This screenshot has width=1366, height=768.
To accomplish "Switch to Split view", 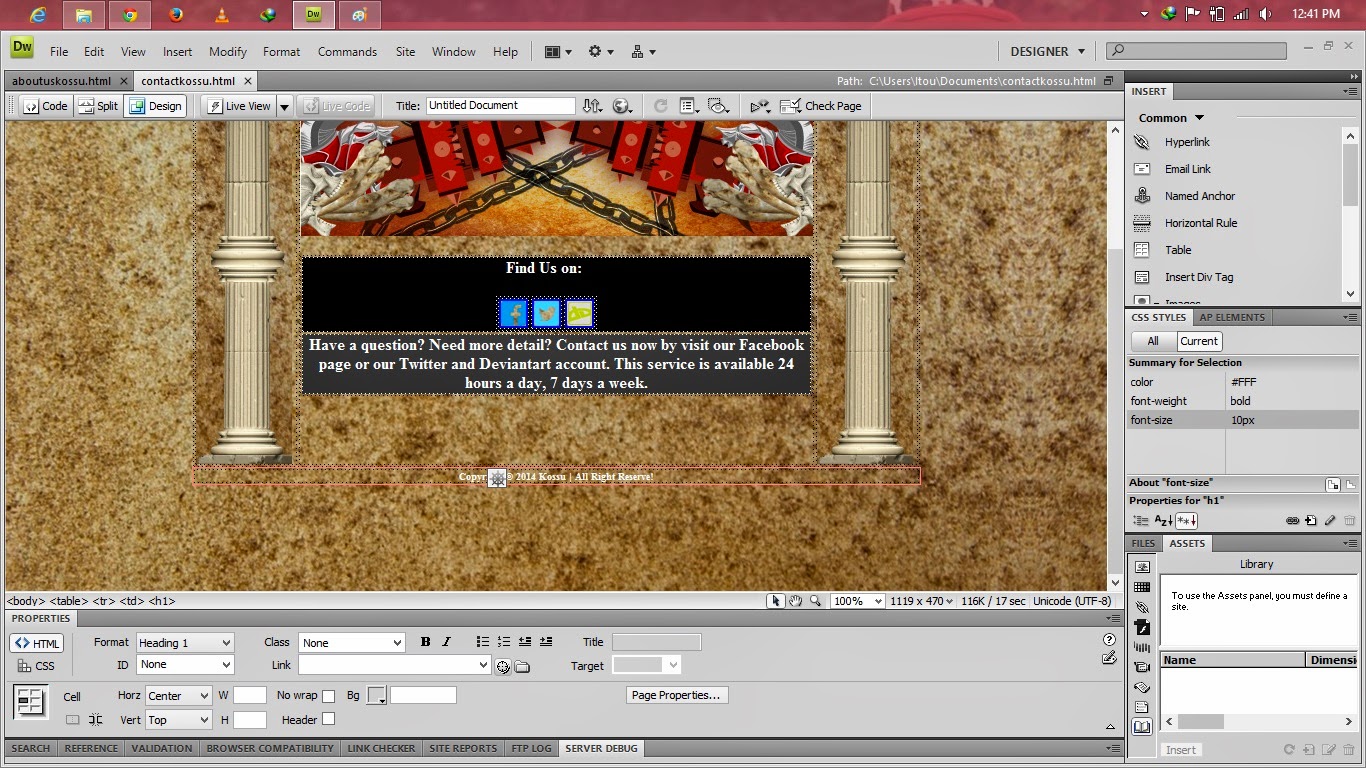I will pyautogui.click(x=98, y=106).
